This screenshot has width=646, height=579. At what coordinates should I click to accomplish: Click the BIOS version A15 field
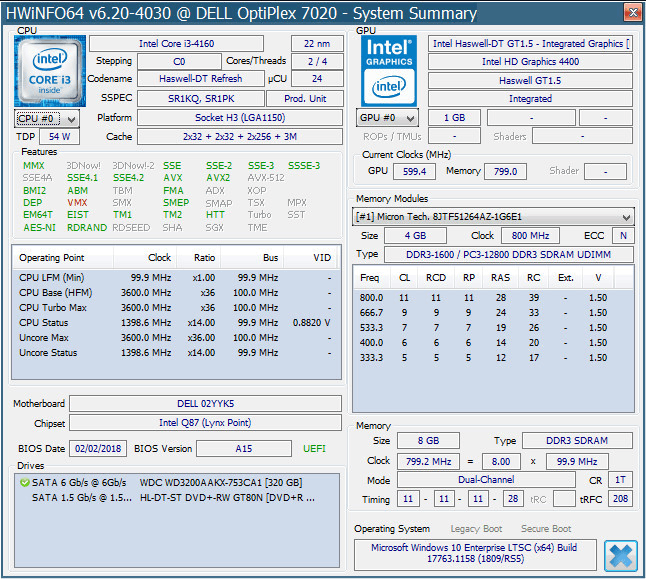click(x=244, y=449)
